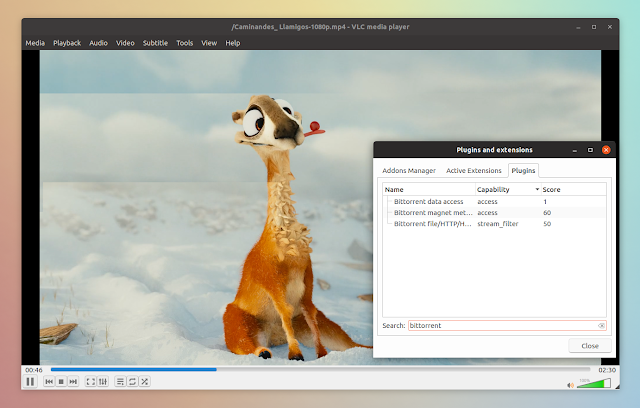Skip to next media track

(x=73, y=381)
